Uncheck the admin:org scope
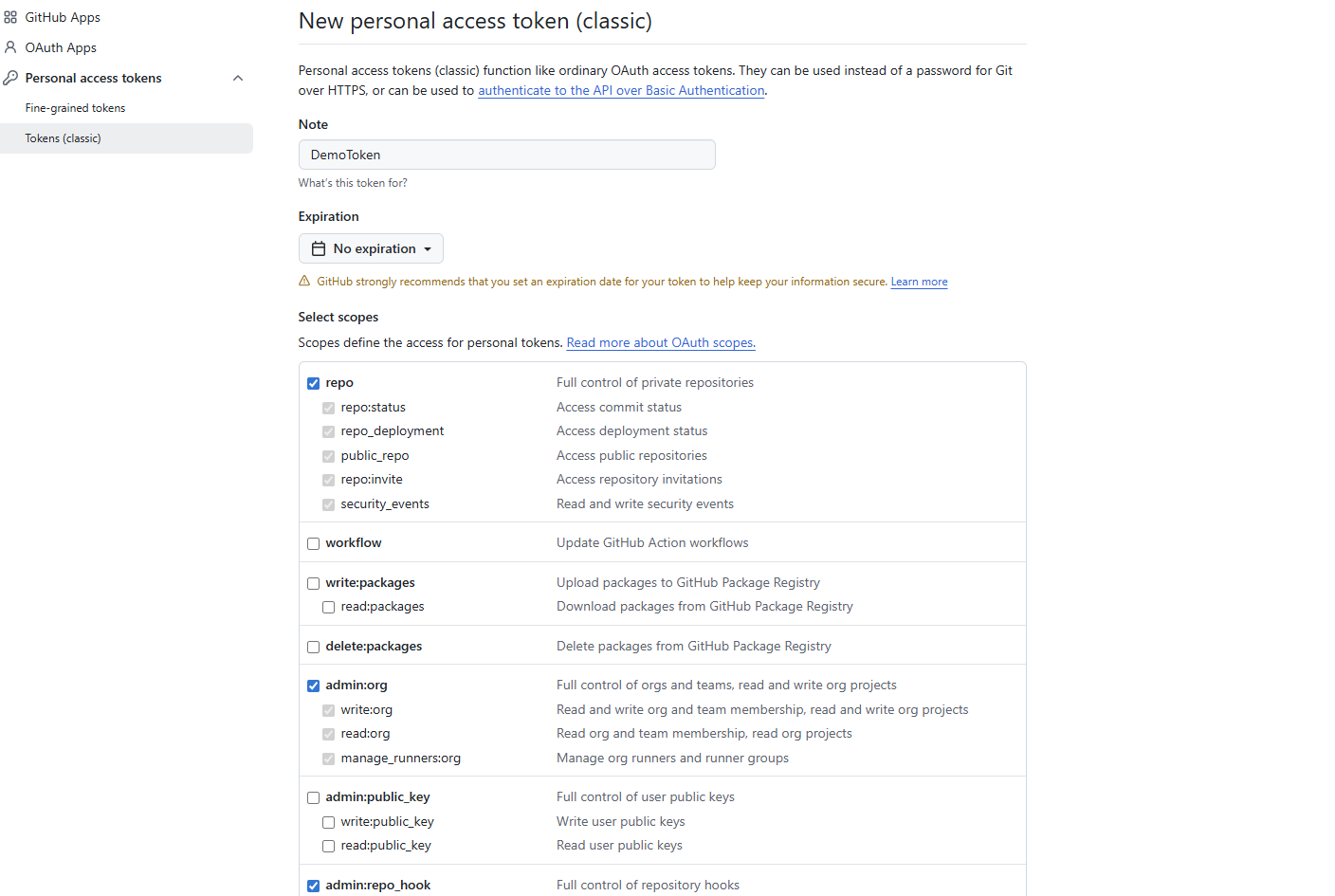Image resolution: width=1335 pixels, height=896 pixels. click(313, 685)
